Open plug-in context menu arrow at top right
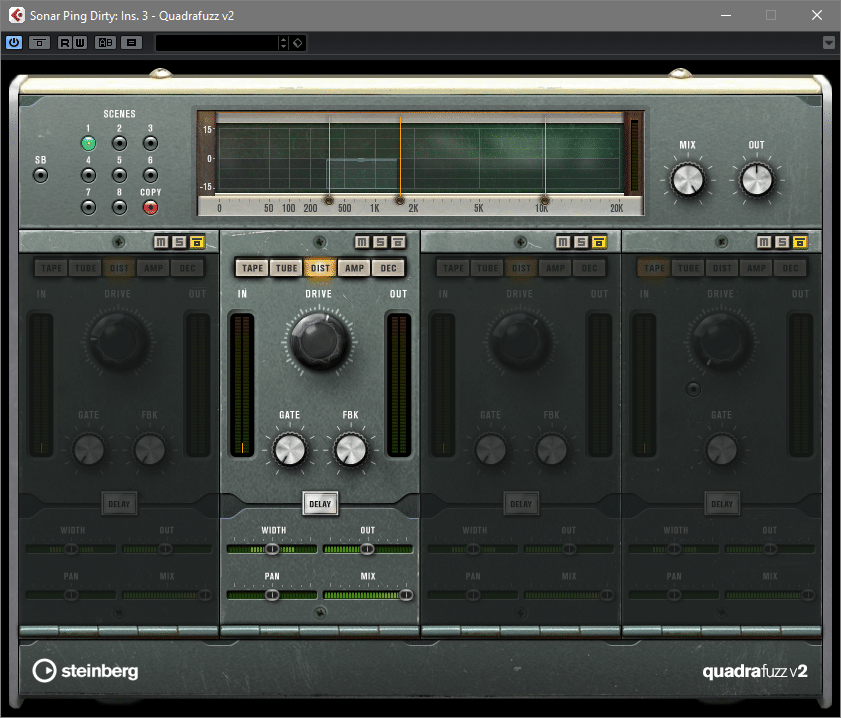The width and height of the screenshot is (841, 718). pyautogui.click(x=829, y=42)
